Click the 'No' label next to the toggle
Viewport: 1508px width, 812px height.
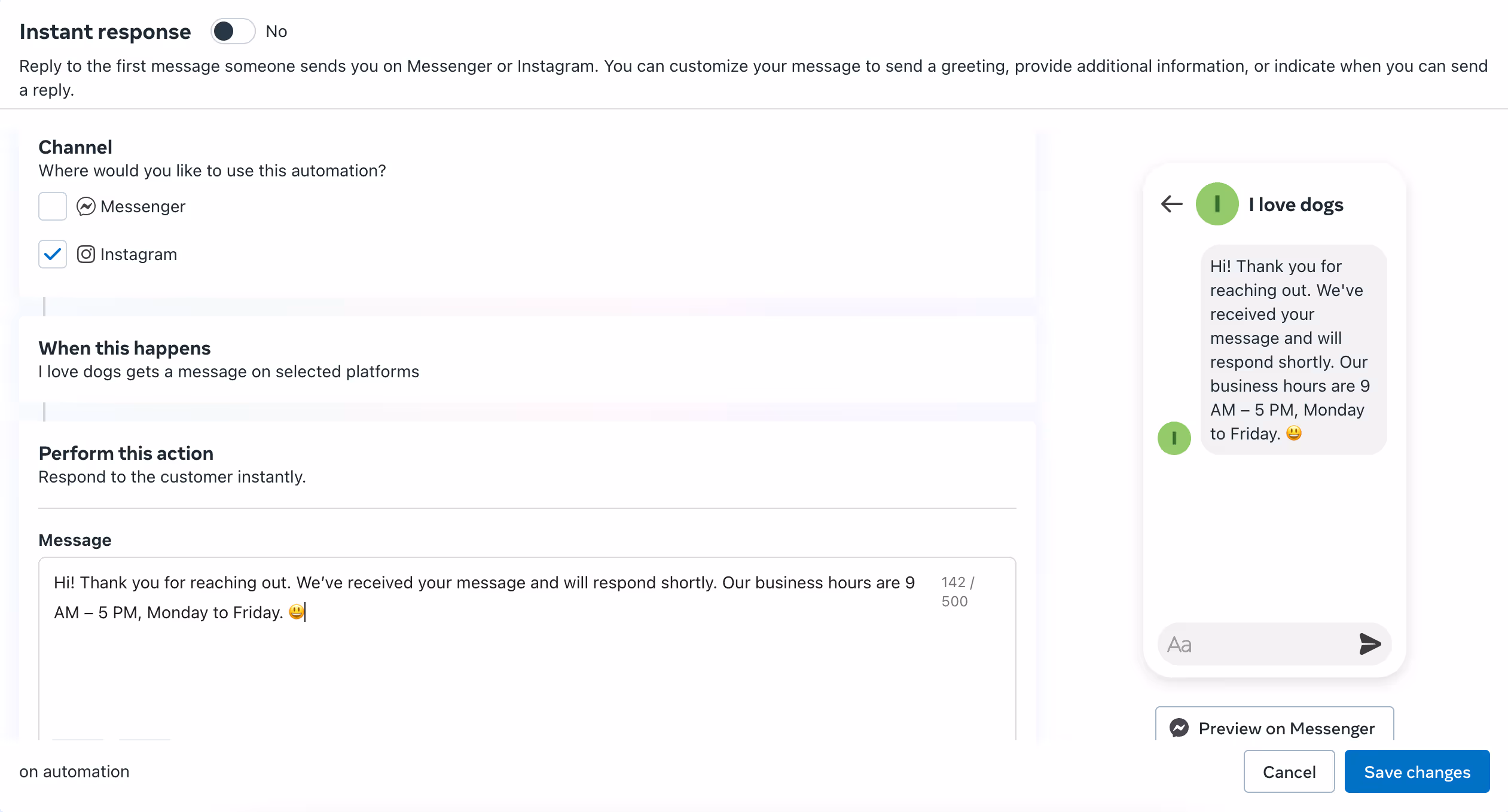tap(276, 31)
